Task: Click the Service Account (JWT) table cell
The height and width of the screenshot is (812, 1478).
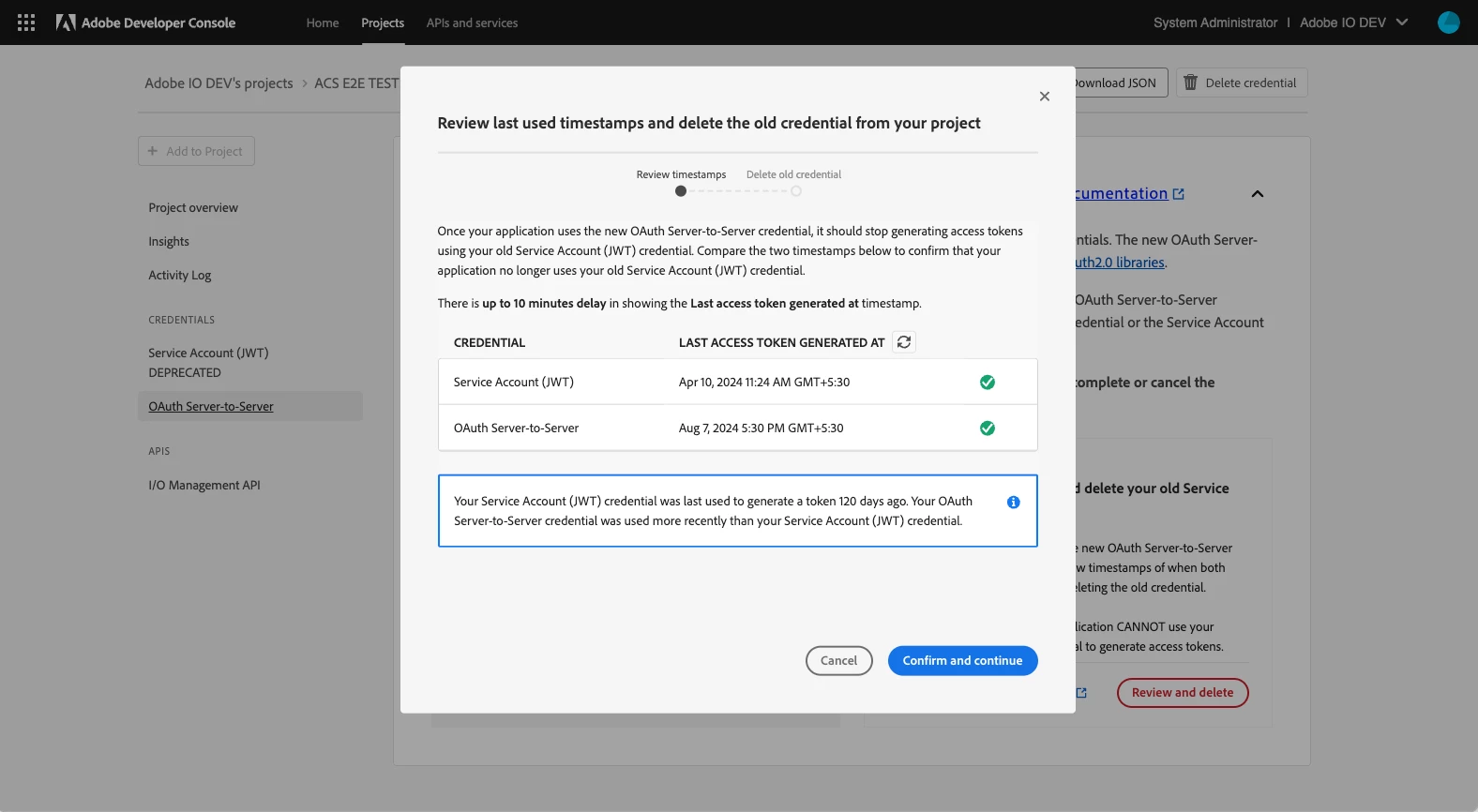Action: [x=514, y=383]
